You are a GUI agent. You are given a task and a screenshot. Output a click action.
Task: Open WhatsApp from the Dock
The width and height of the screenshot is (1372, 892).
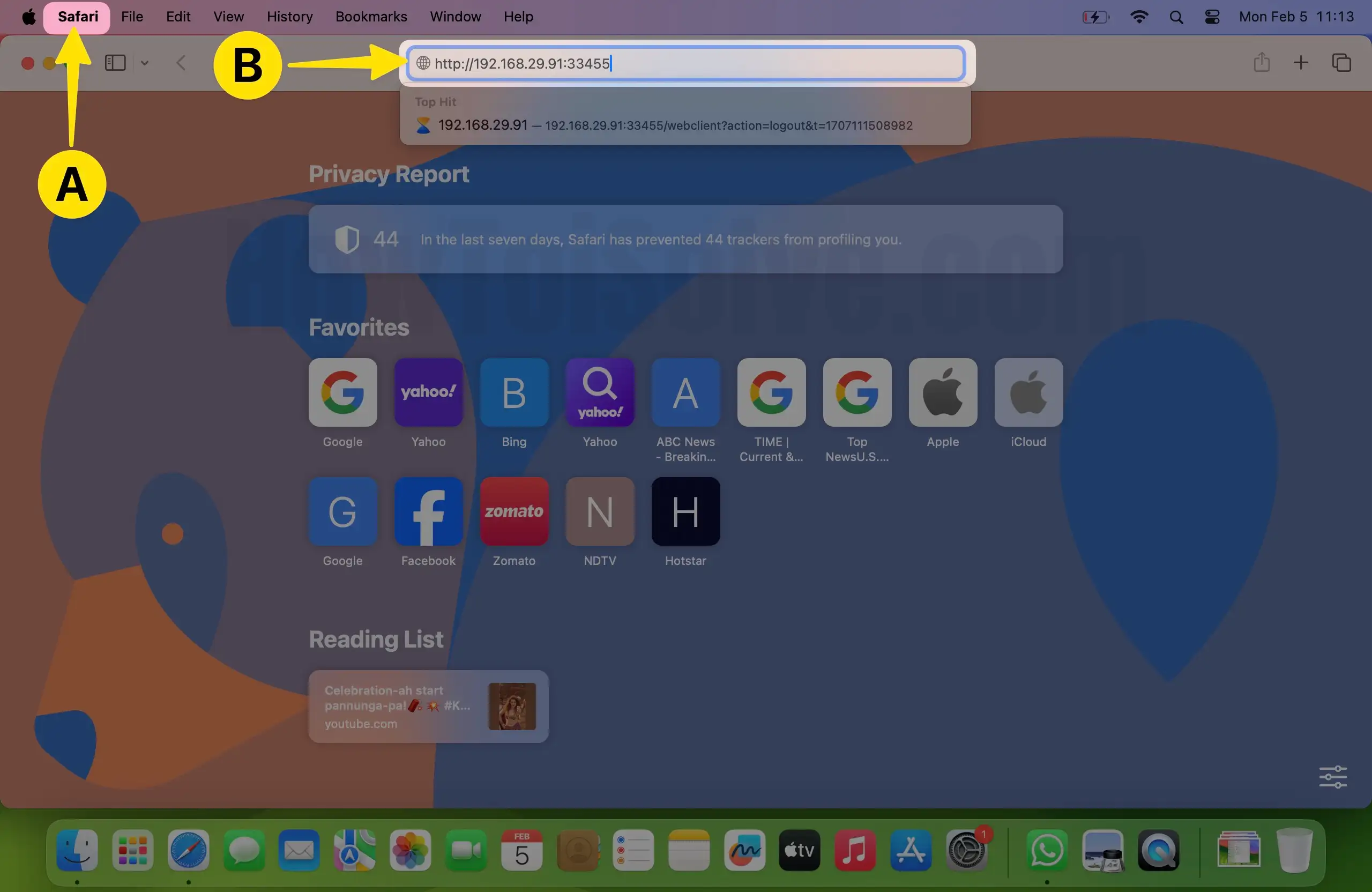coord(1046,850)
